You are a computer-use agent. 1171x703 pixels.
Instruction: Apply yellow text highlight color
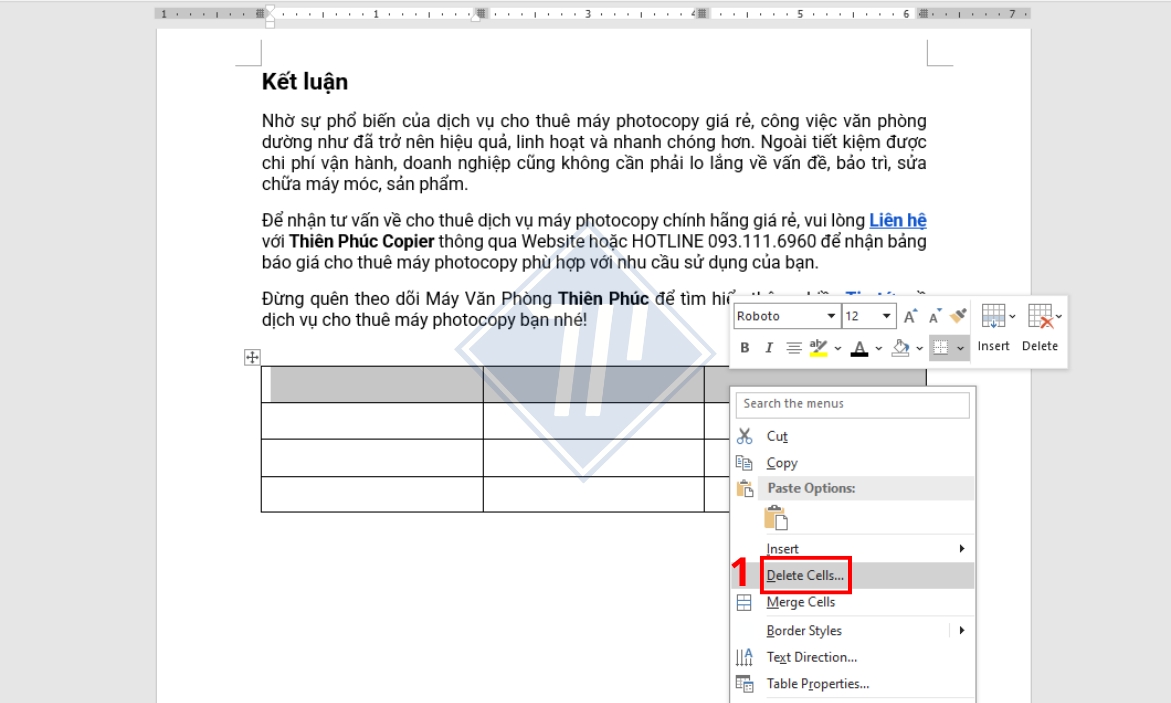tap(818, 348)
